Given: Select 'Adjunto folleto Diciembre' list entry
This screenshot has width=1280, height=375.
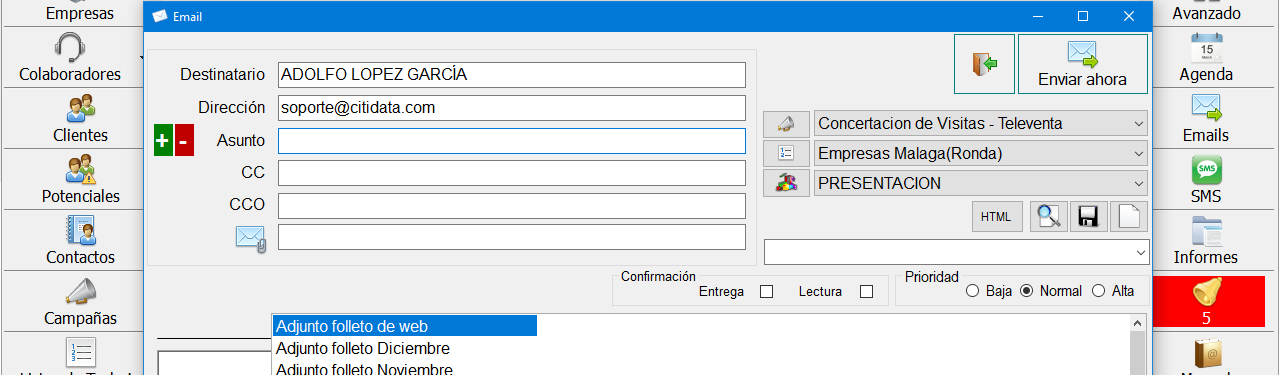Looking at the screenshot, I should 363,348.
